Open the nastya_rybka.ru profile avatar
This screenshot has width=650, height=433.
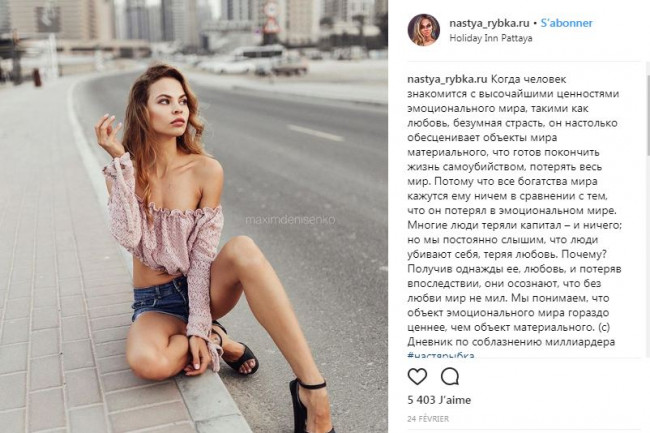coord(424,30)
